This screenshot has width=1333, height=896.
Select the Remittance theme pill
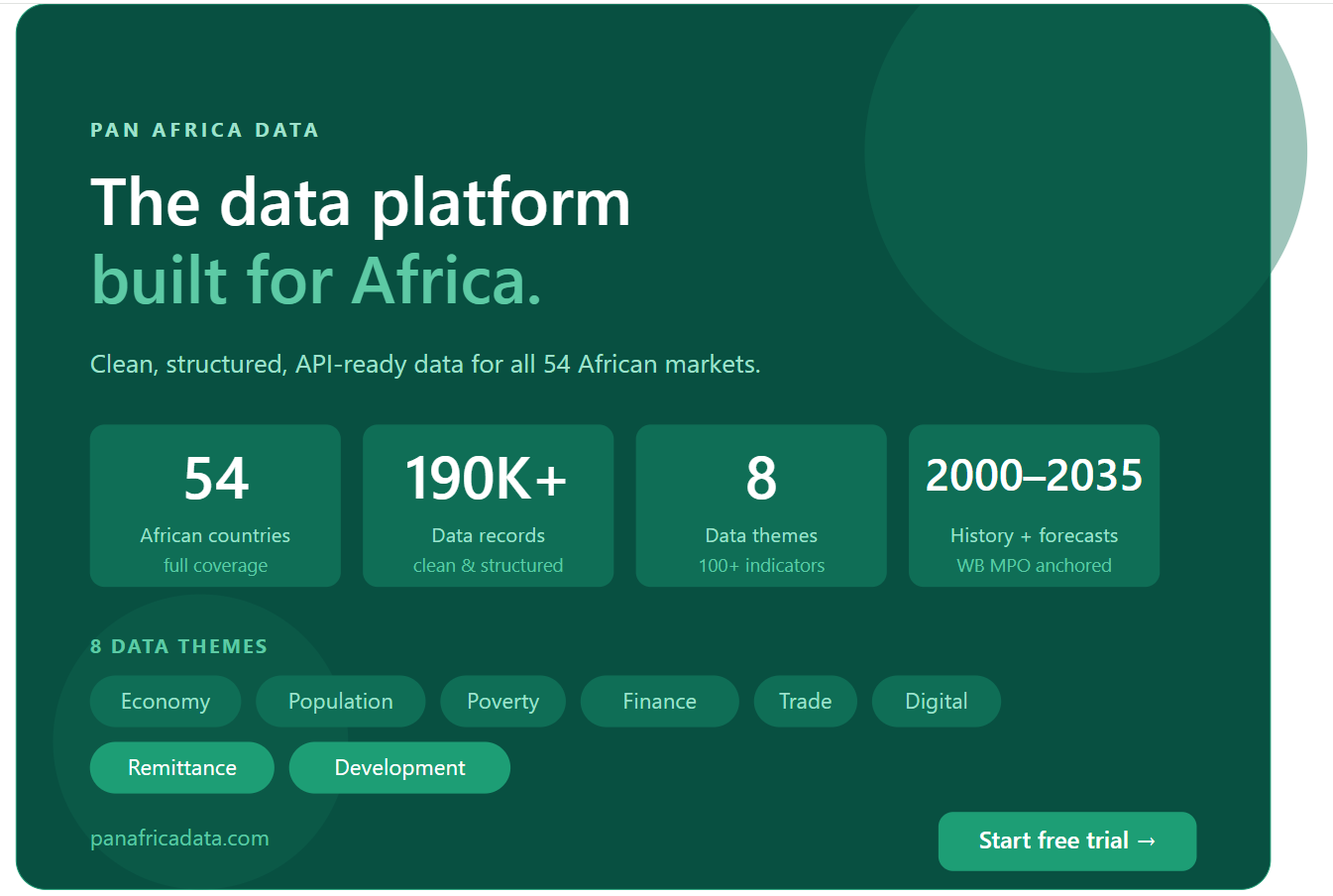point(182,768)
